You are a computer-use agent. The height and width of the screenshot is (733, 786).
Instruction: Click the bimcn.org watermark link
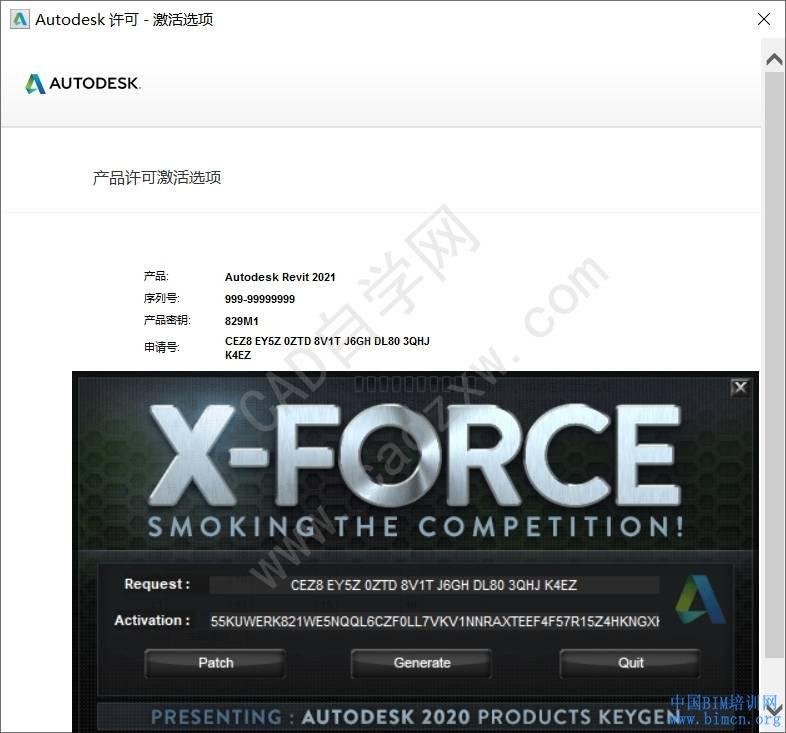coord(724,720)
